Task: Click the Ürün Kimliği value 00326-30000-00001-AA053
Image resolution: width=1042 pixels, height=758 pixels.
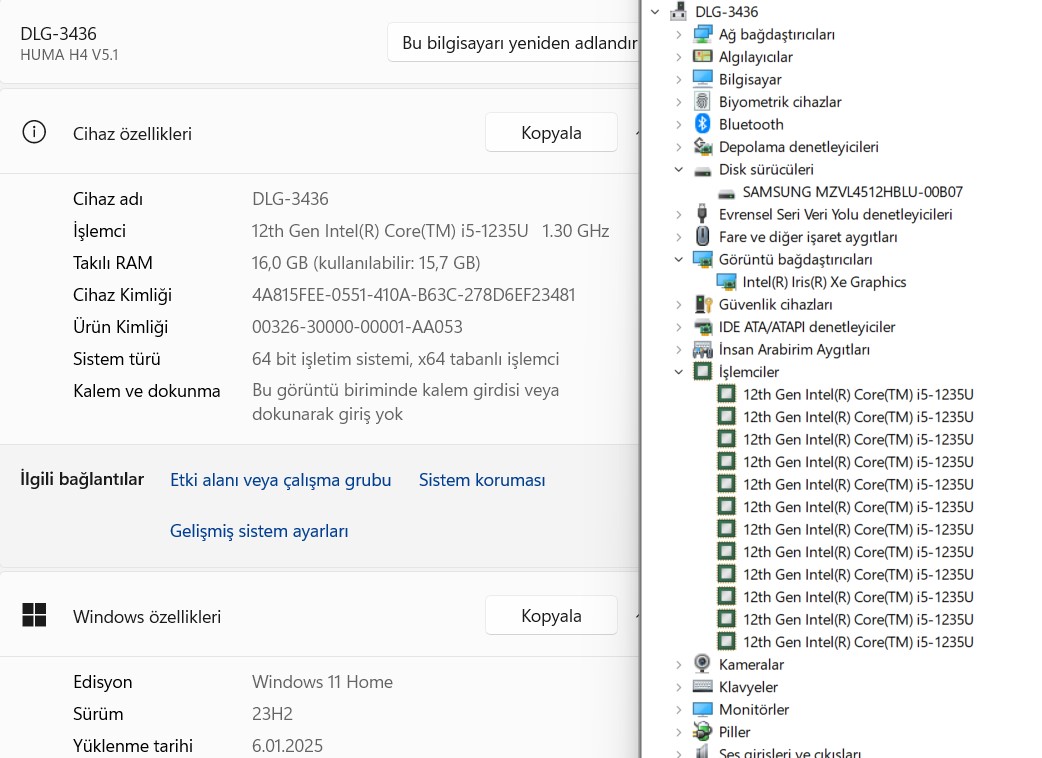Action: pos(357,326)
